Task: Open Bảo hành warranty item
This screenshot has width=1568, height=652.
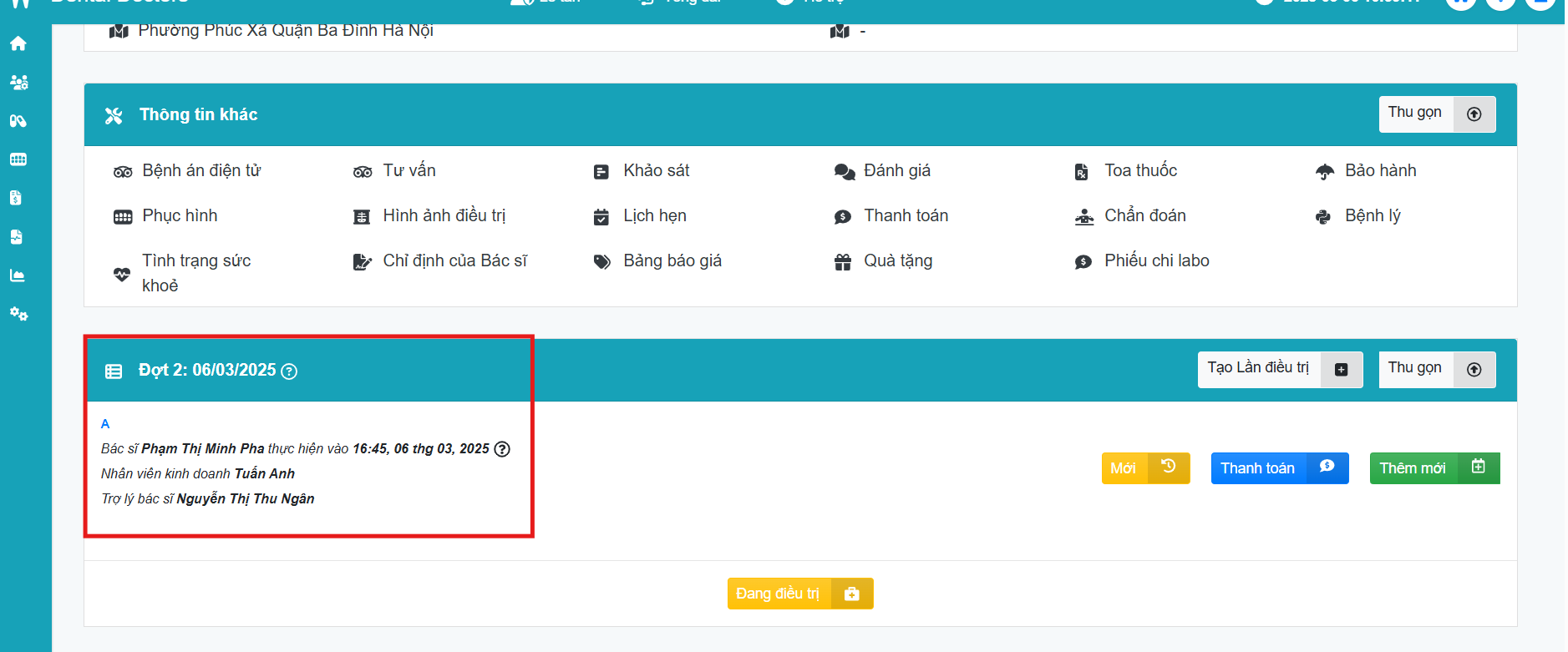Action: [1379, 171]
